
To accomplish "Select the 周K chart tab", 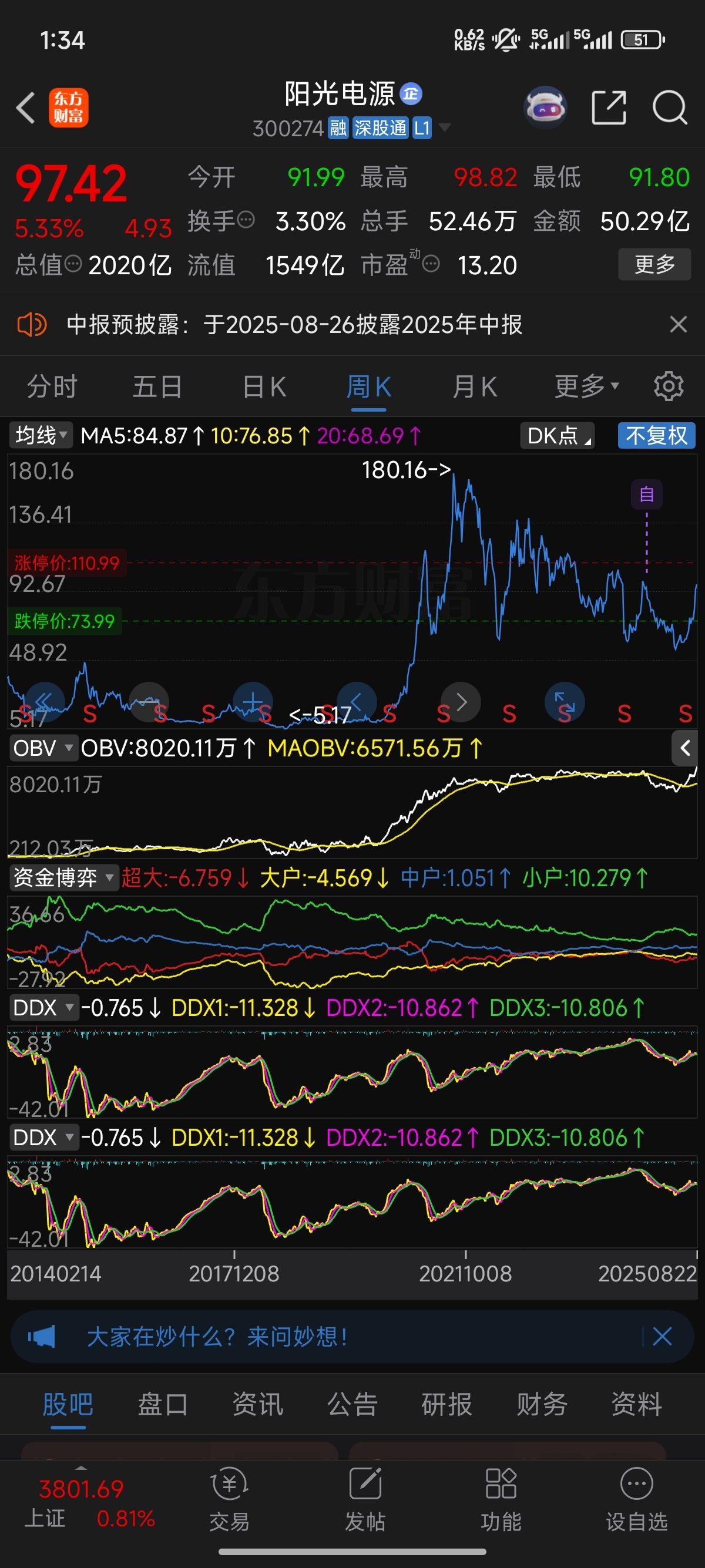I will (369, 386).
